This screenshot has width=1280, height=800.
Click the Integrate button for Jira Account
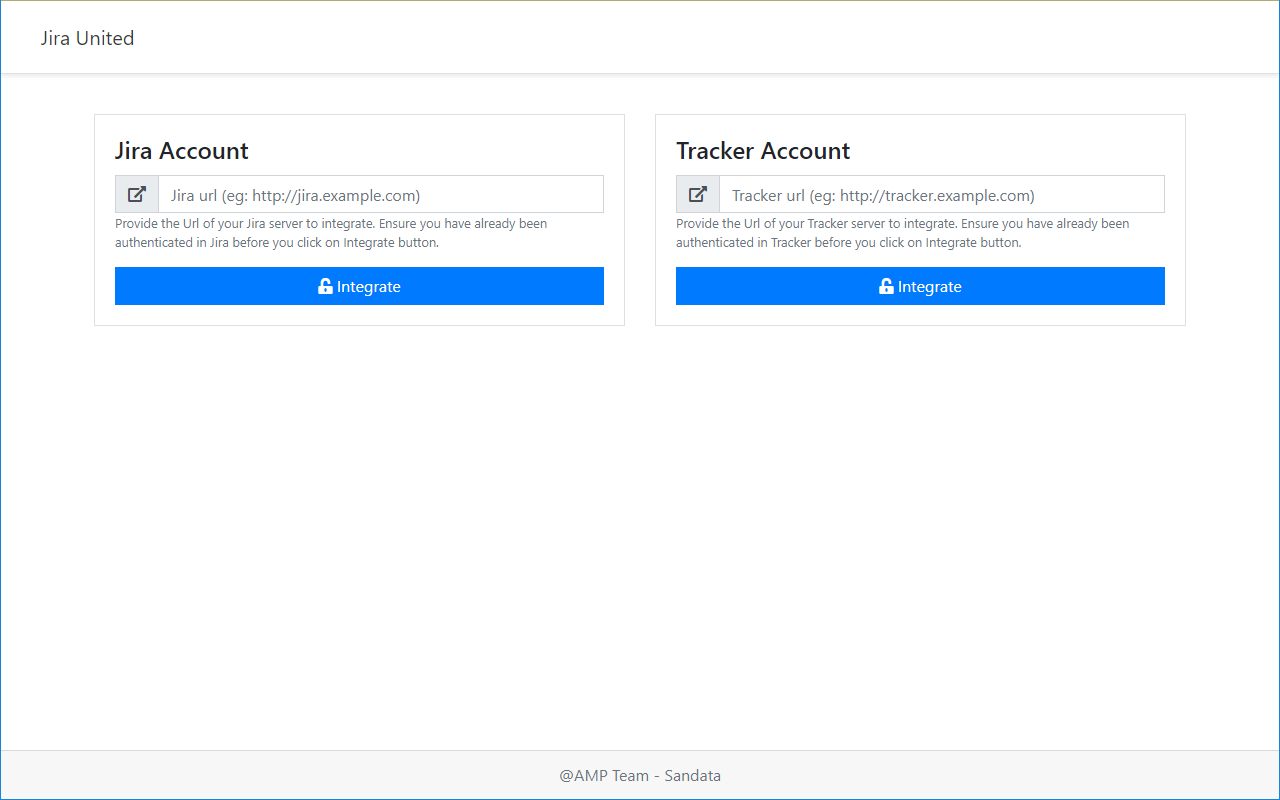coord(359,286)
